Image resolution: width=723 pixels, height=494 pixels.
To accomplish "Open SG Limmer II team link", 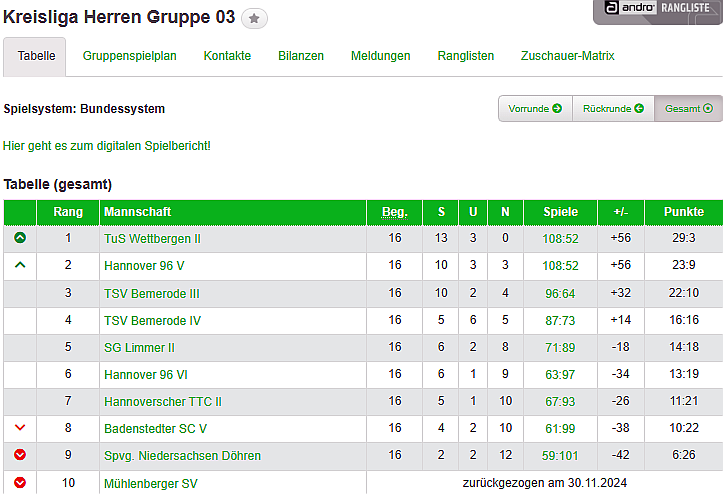I will [139, 347].
